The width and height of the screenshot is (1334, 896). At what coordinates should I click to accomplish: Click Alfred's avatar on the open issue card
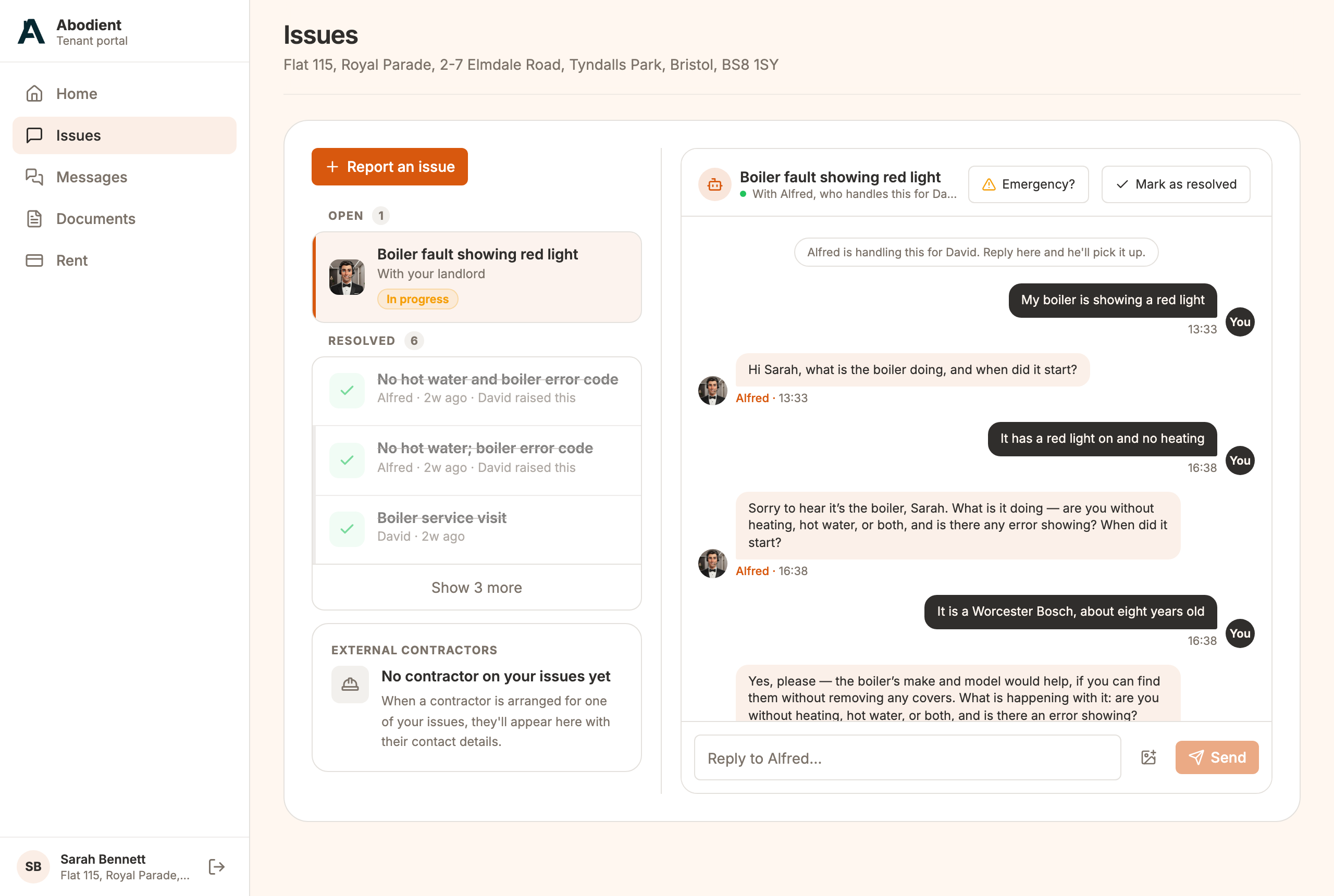347,277
